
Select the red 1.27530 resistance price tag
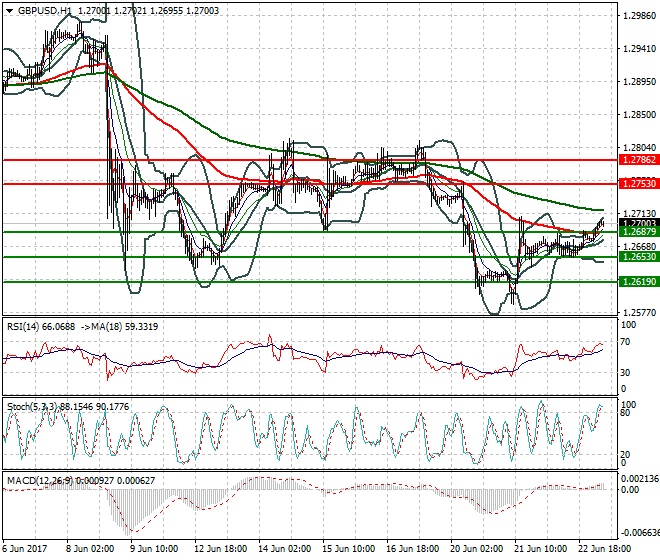pyautogui.click(x=635, y=184)
